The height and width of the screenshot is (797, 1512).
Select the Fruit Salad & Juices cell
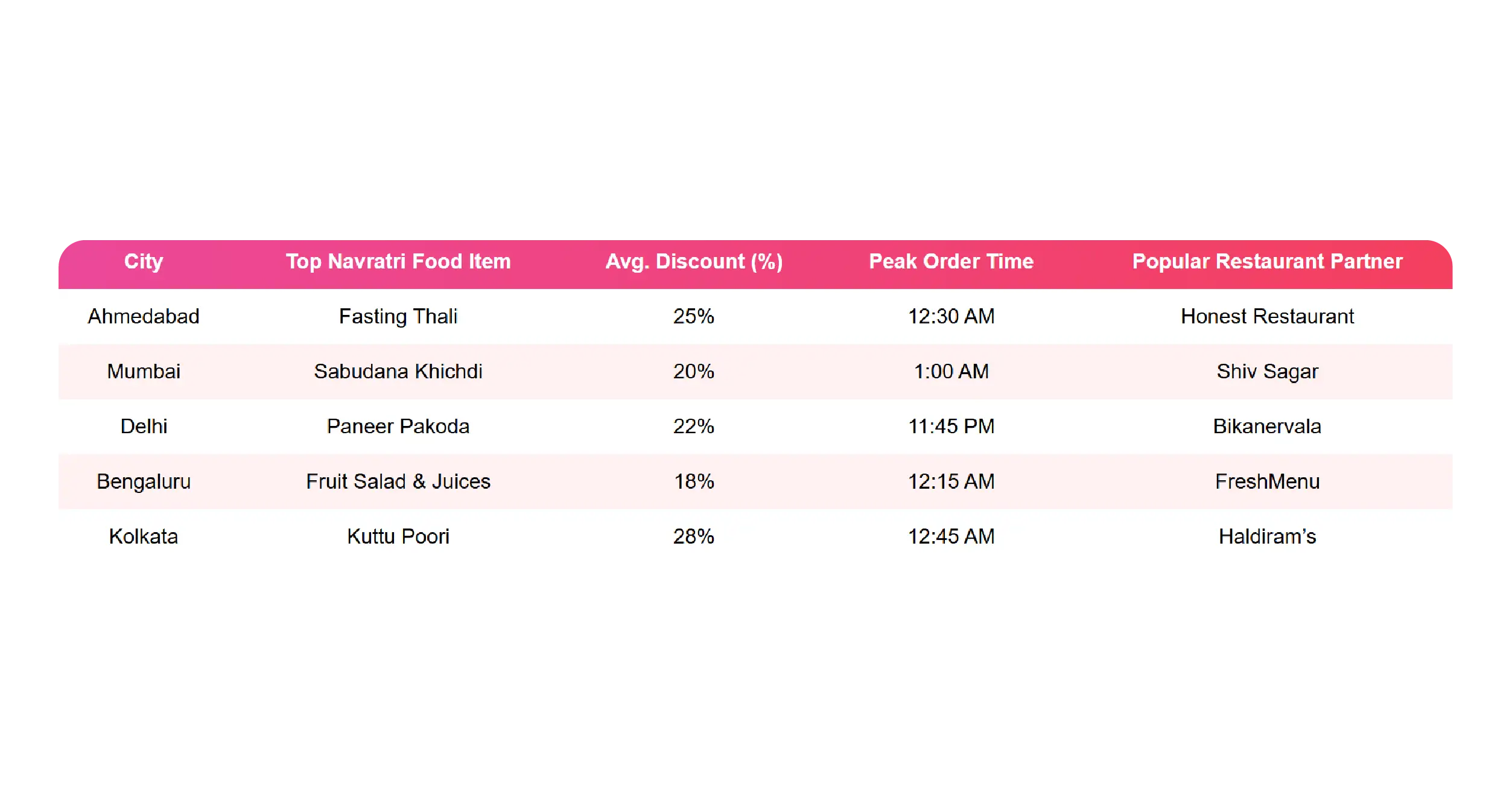pos(398,481)
